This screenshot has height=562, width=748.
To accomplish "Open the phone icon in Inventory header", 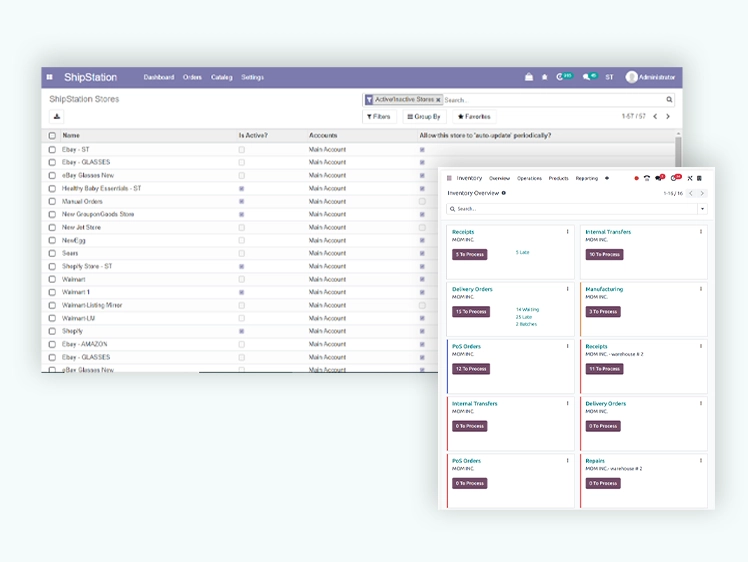I will coord(647,178).
